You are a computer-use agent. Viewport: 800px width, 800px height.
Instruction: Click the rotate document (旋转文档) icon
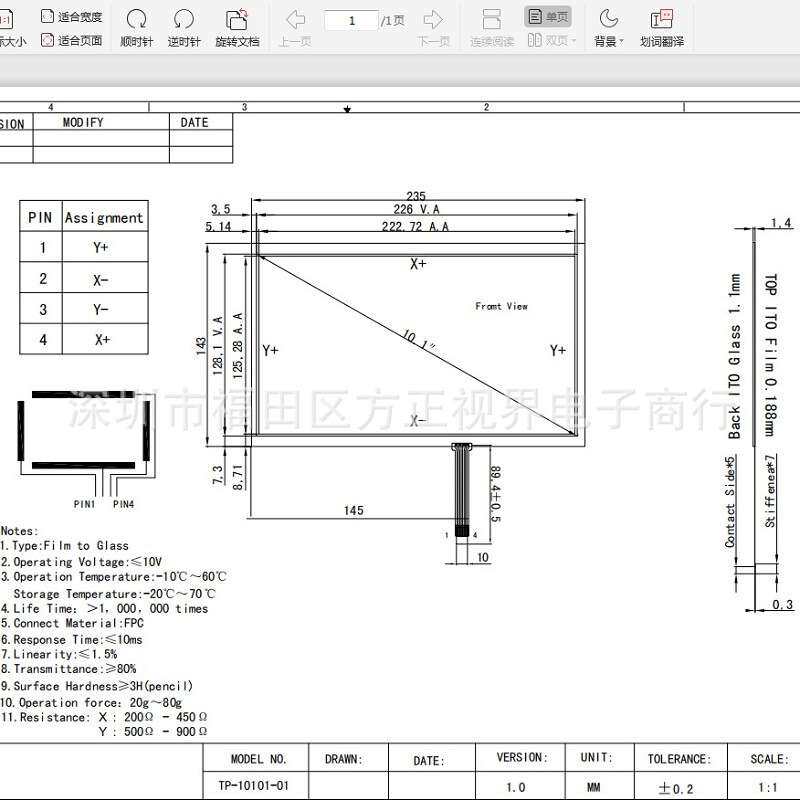(237, 28)
